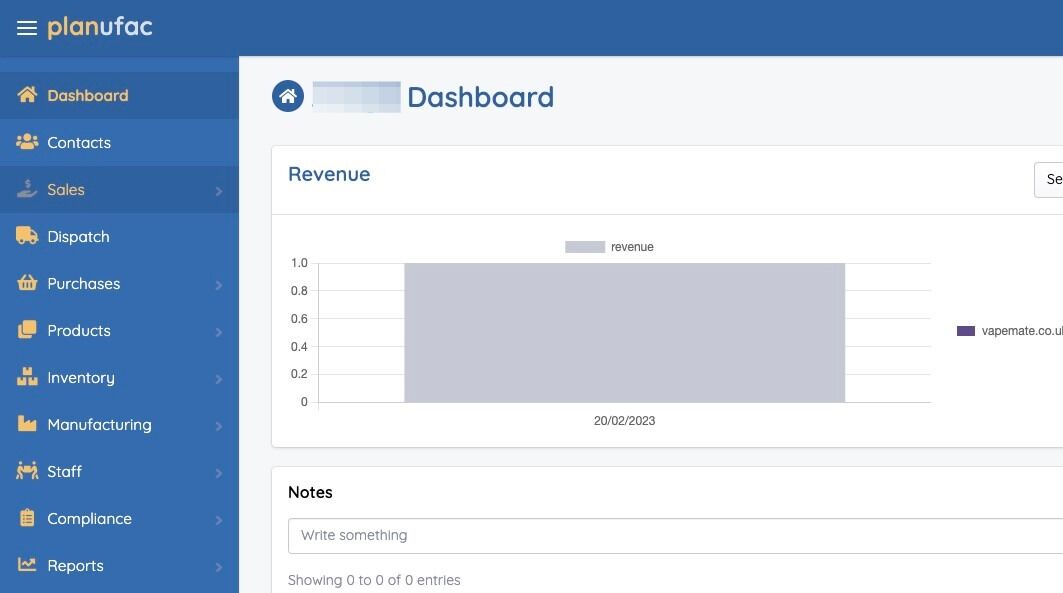Expand the Staff submenu chevron
The image size is (1063, 593).
pyautogui.click(x=219, y=473)
